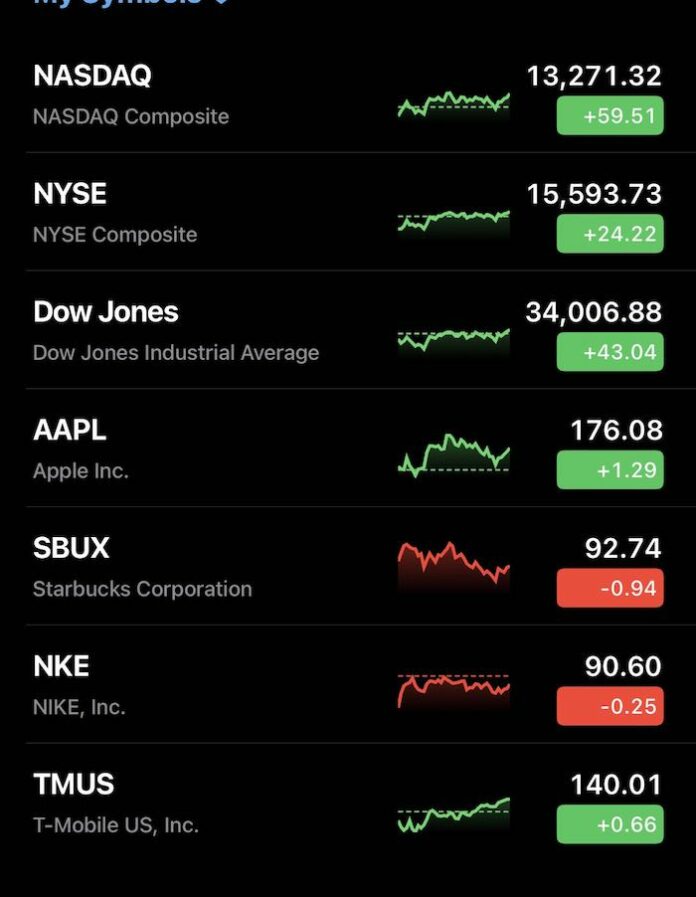Open the AAPL ticker symbol
This screenshot has width=696, height=897.
70,430
